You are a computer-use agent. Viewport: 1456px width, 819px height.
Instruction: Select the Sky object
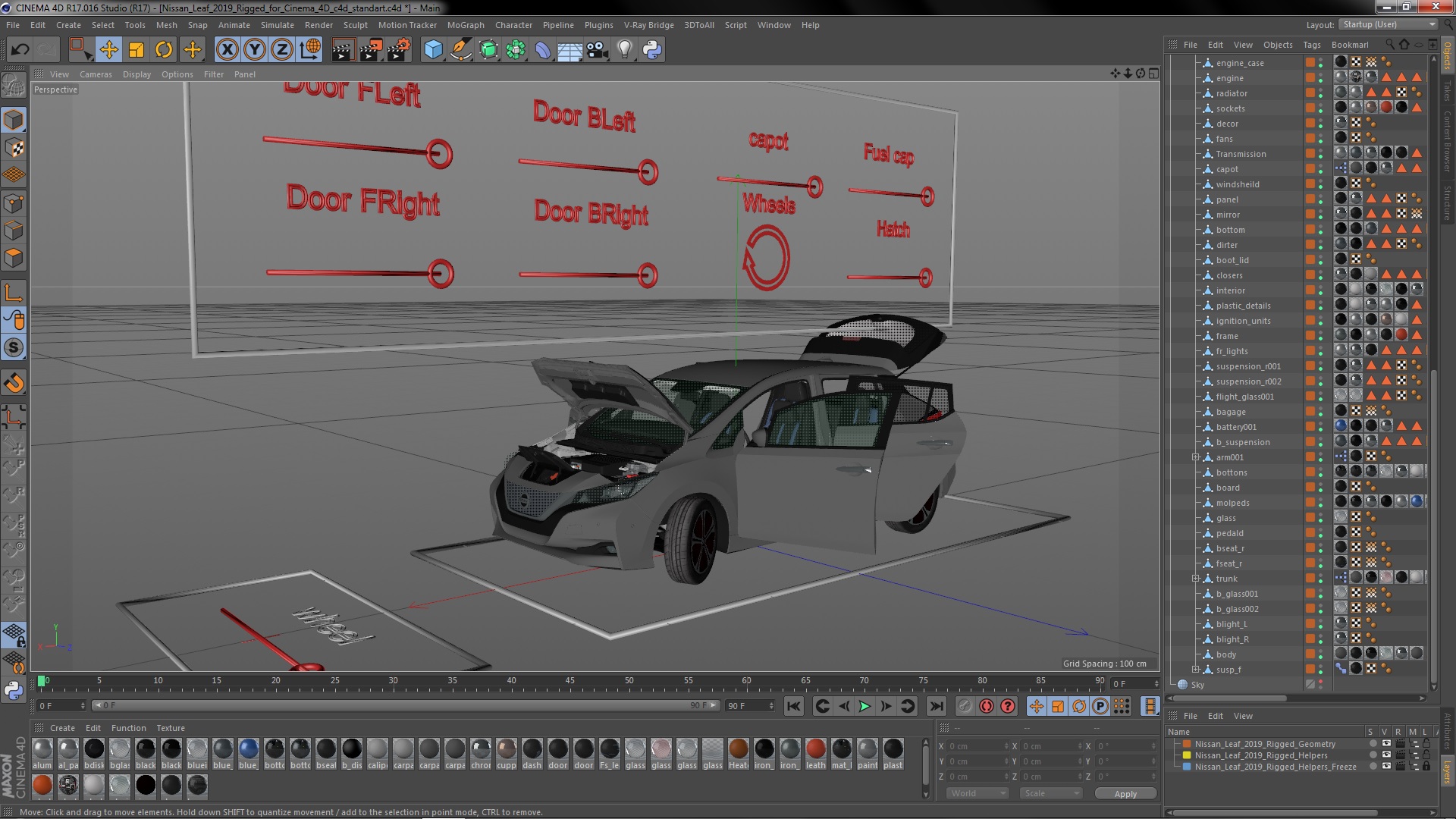point(1197,685)
